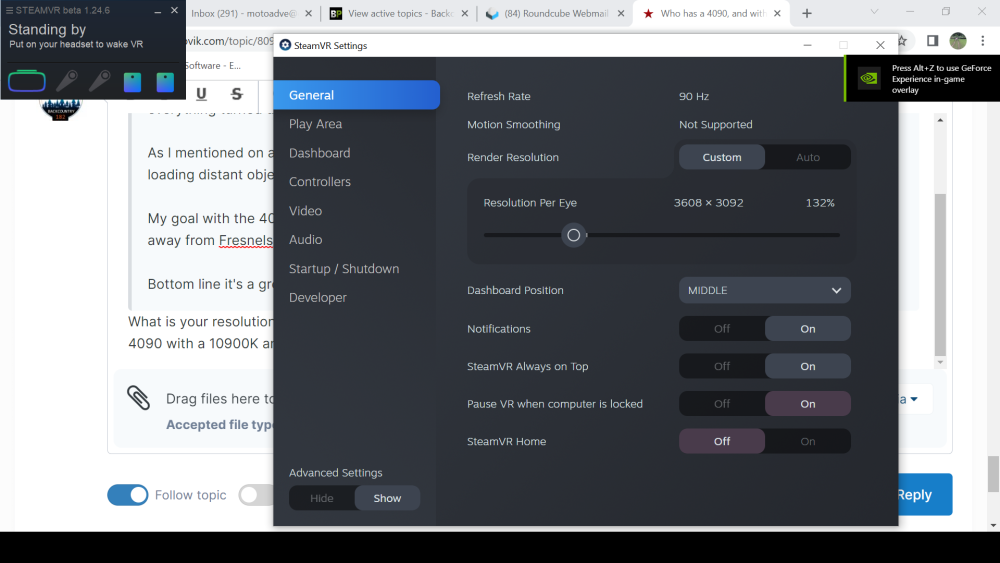
Task: Open the Chrome profile avatar
Action: coord(958,41)
